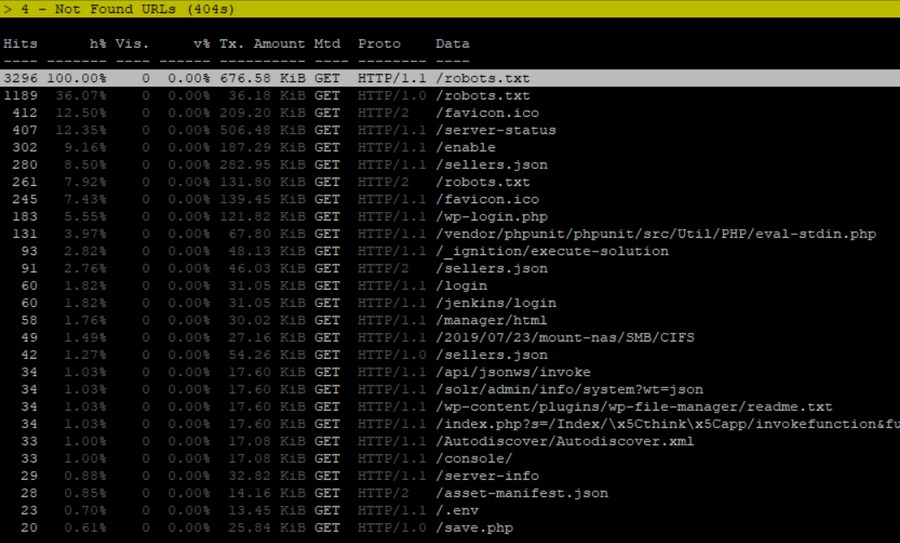Select the '/jenkins/login' entry
The image size is (900, 543).
tap(495, 302)
